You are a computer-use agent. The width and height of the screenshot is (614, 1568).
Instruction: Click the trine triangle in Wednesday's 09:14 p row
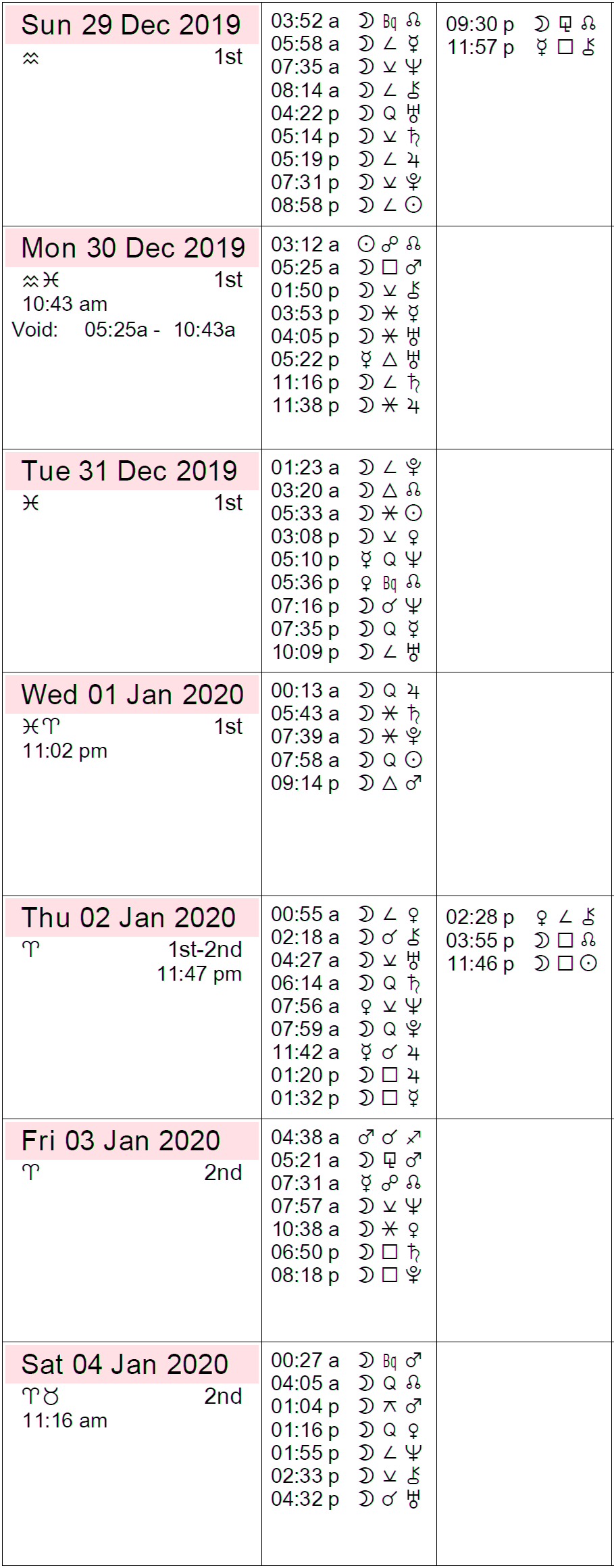coord(389,783)
